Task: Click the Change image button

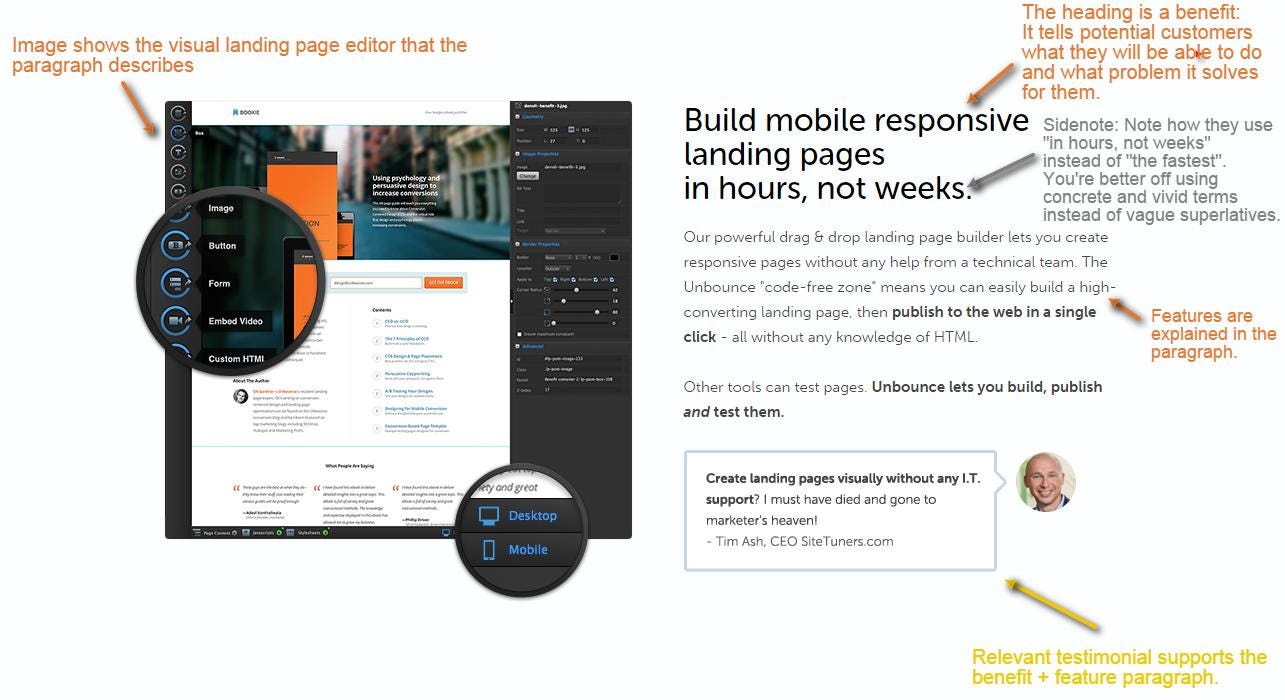Action: coord(527,176)
